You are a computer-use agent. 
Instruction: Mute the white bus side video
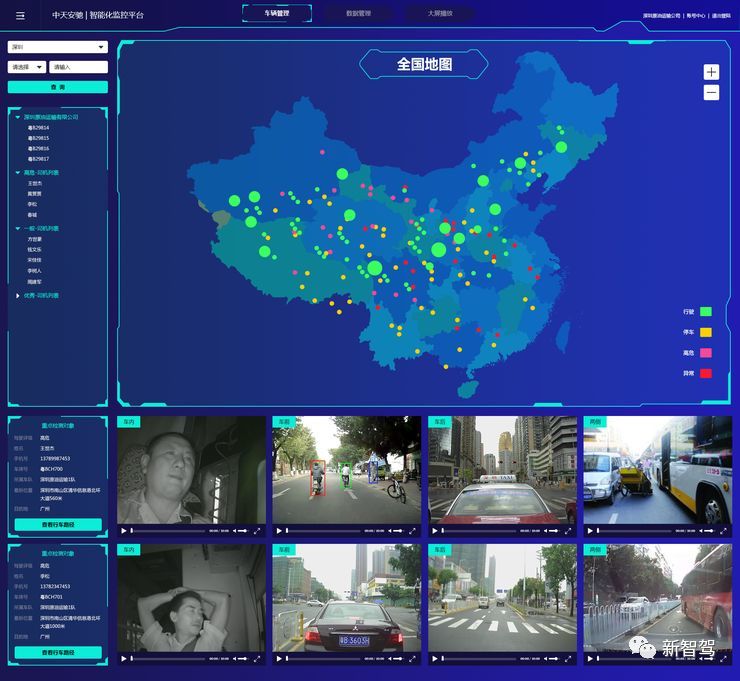point(701,531)
